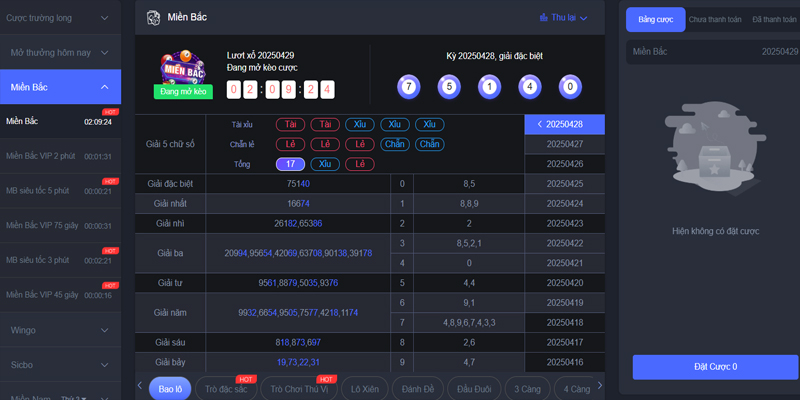Collapse the Miền Bắc sidebar section

[60, 87]
